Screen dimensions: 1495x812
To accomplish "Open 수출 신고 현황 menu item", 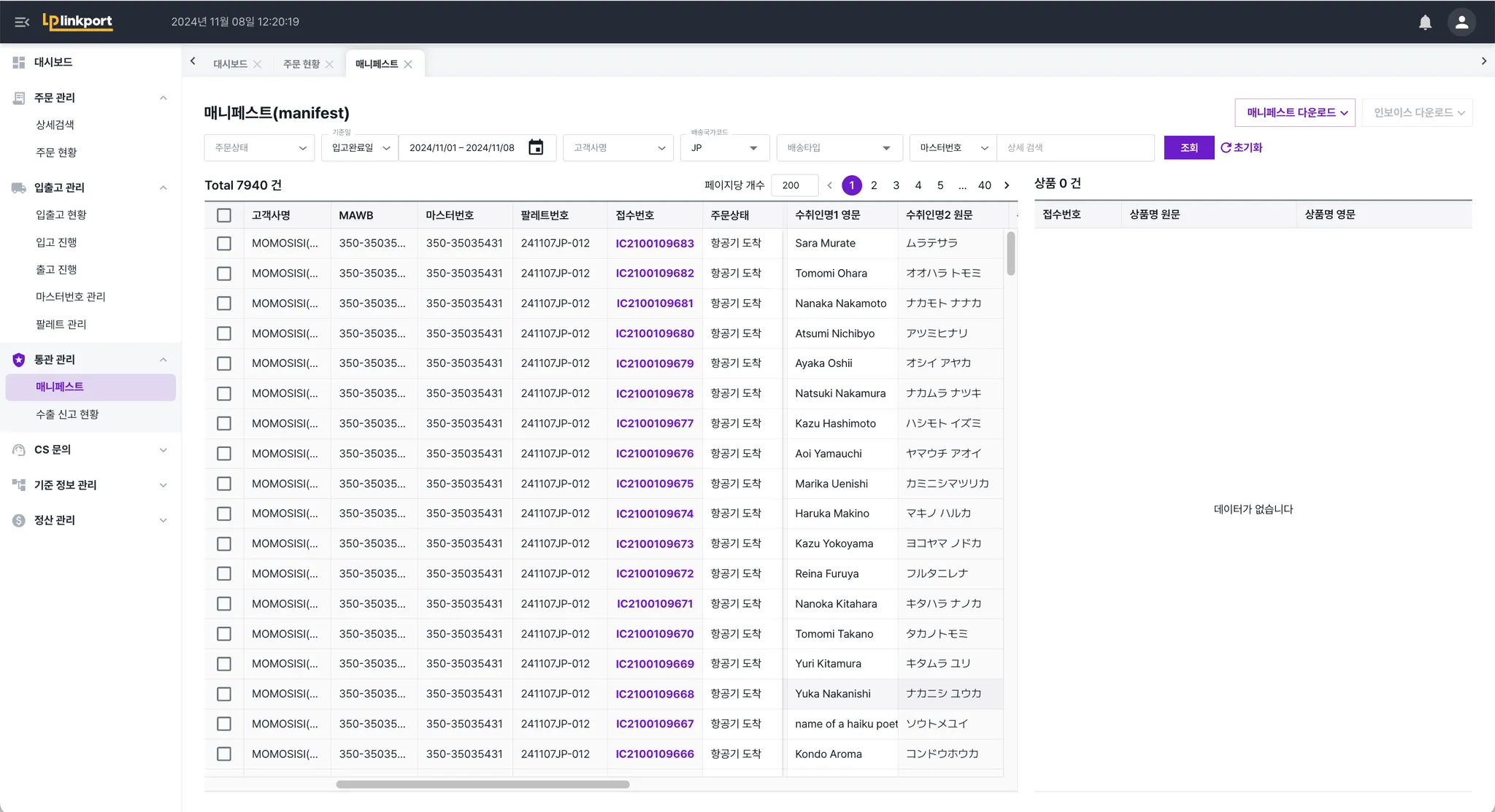I will 67,414.
